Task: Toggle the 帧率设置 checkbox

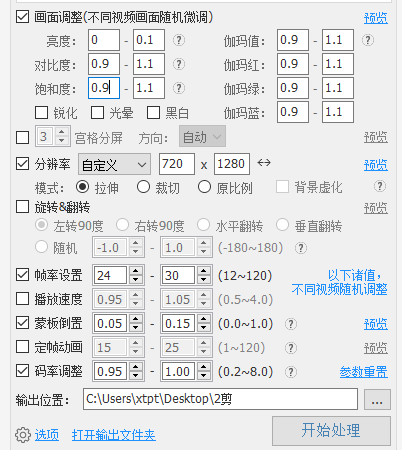Action: tap(22, 275)
